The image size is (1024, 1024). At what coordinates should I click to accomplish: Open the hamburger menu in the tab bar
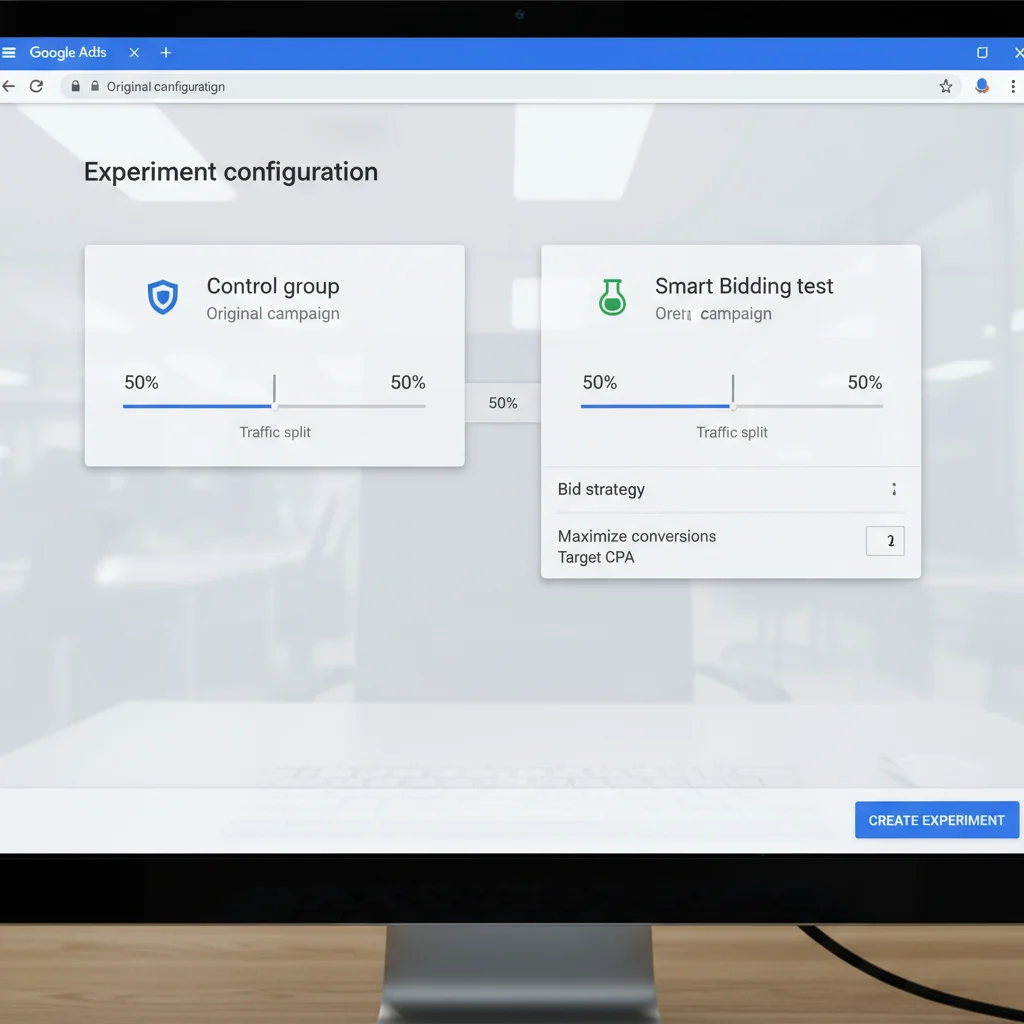[x=8, y=53]
